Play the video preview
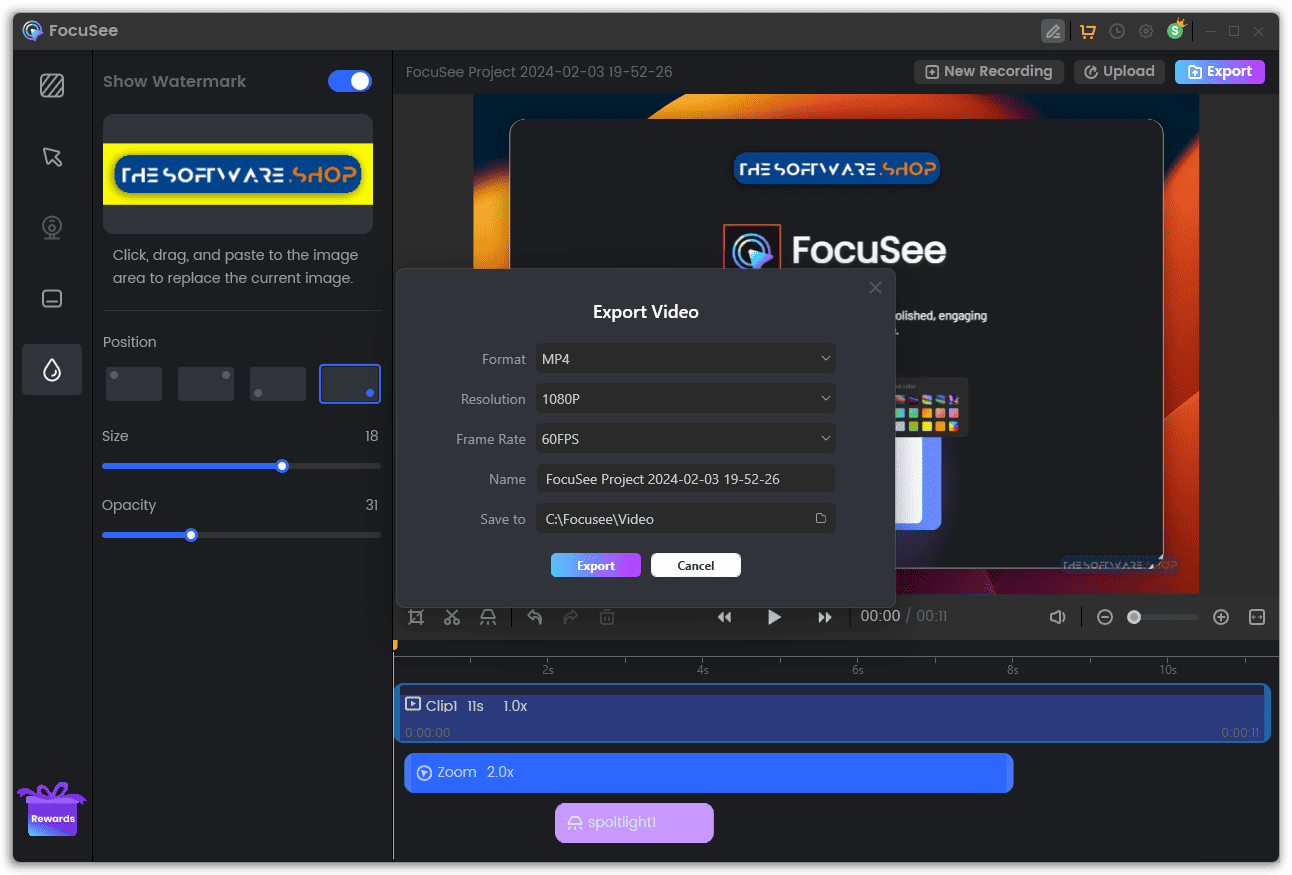 click(x=774, y=617)
